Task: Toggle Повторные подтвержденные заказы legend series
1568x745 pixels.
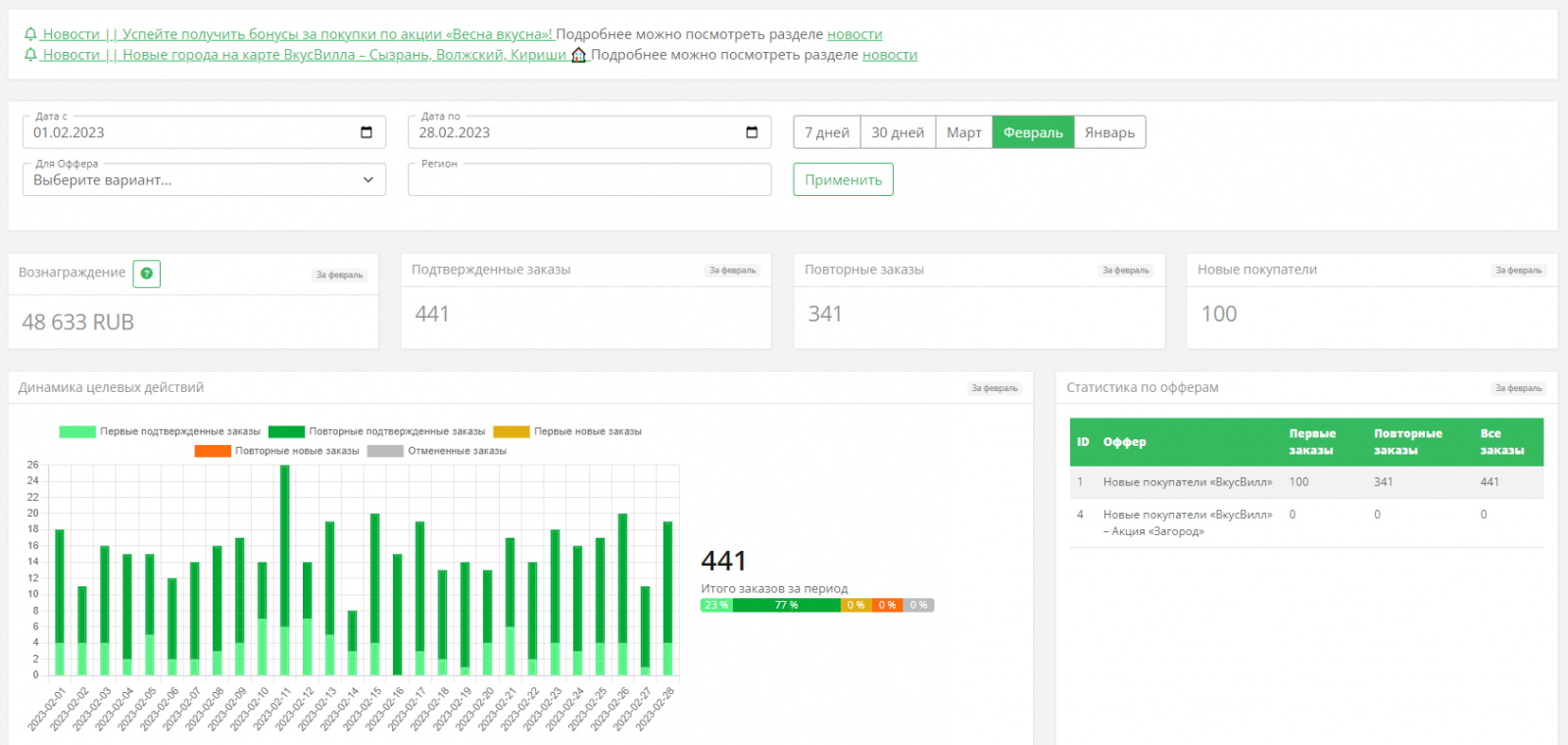Action: [x=377, y=431]
